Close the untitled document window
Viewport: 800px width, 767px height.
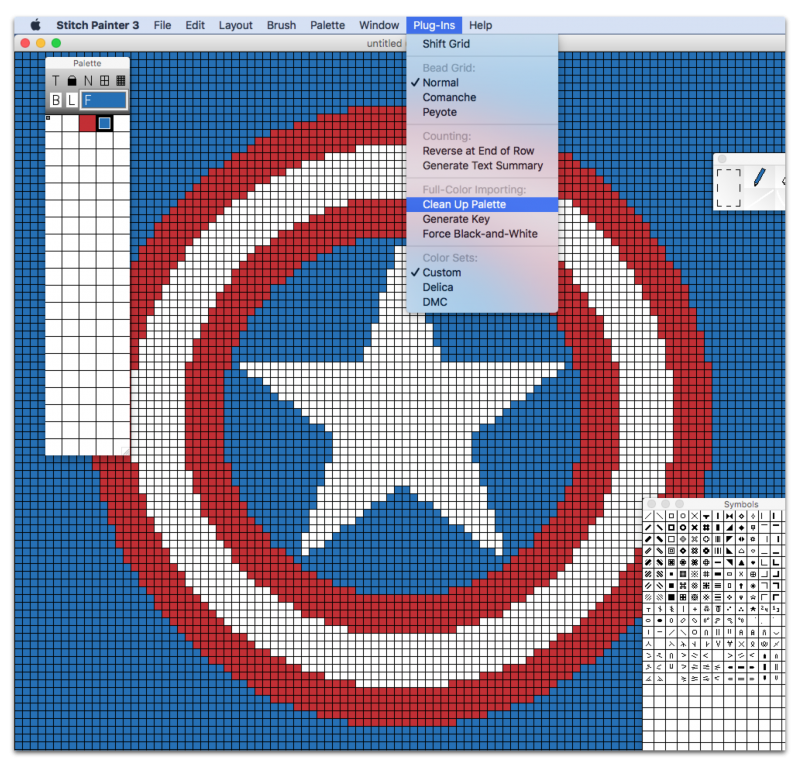pyautogui.click(x=25, y=43)
